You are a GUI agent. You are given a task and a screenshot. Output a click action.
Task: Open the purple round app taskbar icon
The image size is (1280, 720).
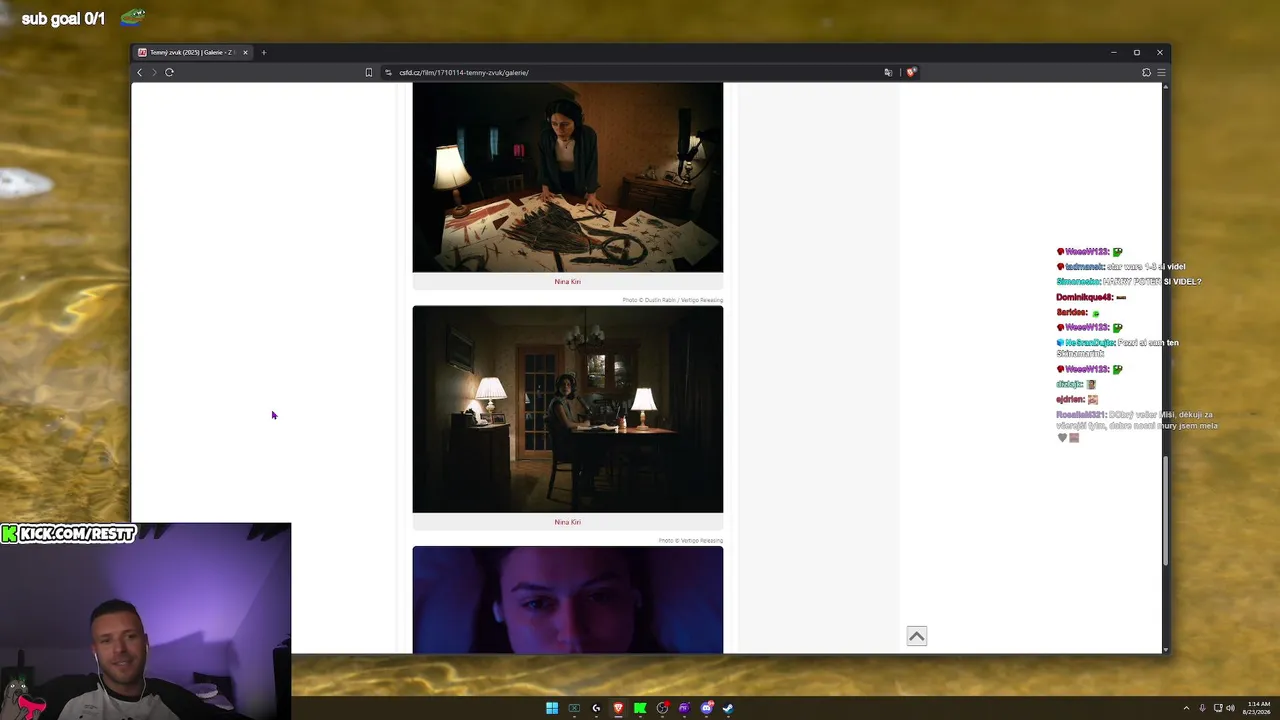[684, 708]
